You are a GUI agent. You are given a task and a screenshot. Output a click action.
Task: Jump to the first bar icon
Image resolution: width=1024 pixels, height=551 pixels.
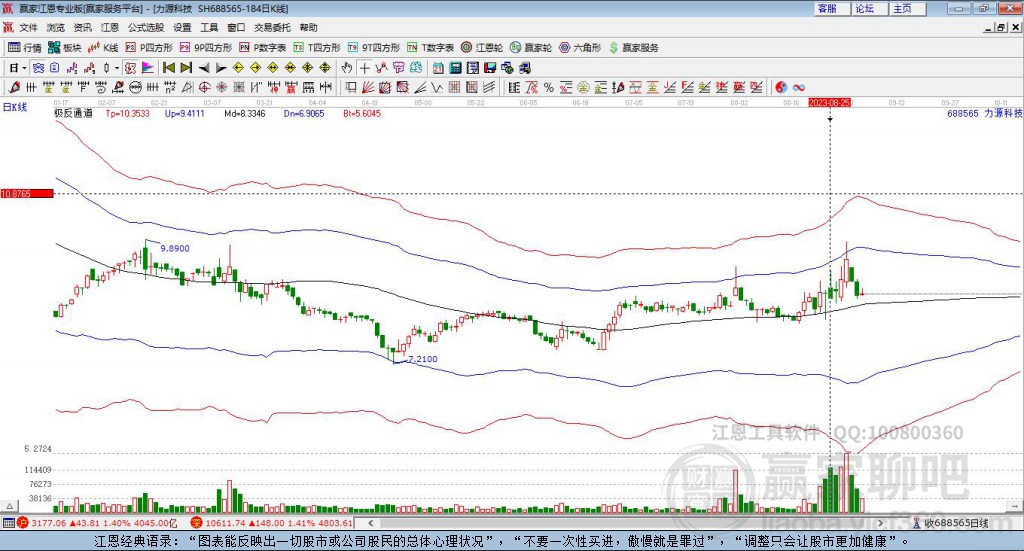[x=168, y=68]
